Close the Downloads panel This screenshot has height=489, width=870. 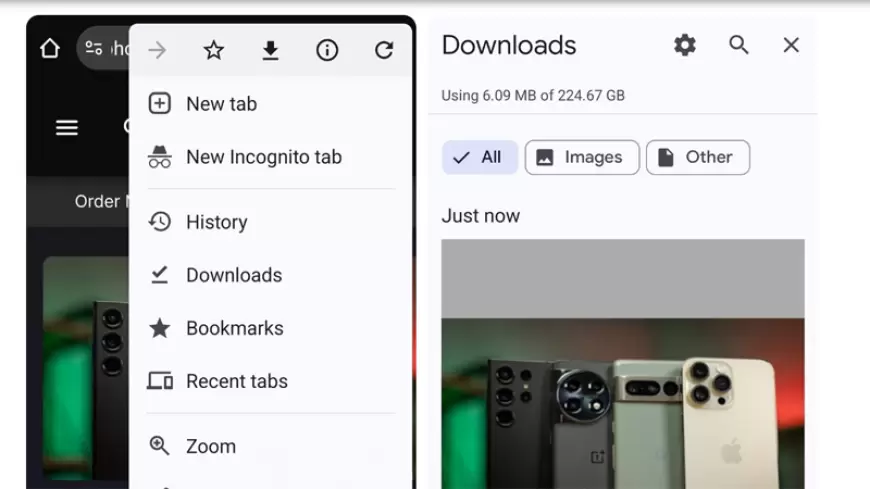(791, 45)
